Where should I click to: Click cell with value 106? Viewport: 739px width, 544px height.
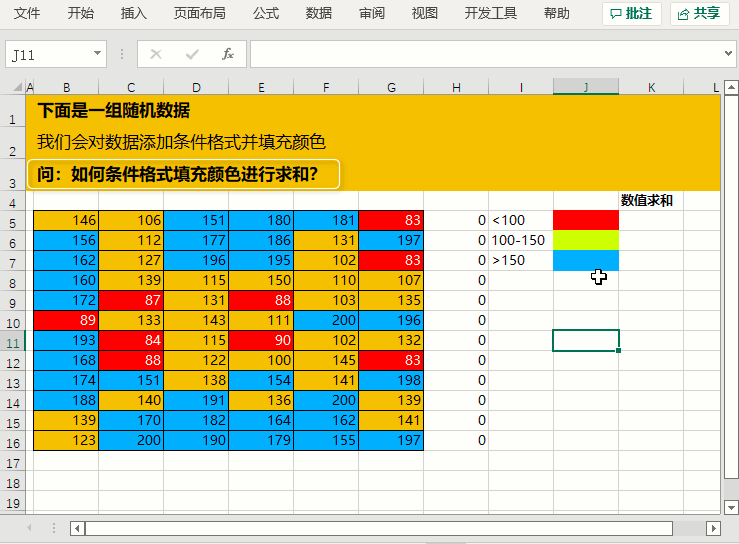pyautogui.click(x=131, y=221)
